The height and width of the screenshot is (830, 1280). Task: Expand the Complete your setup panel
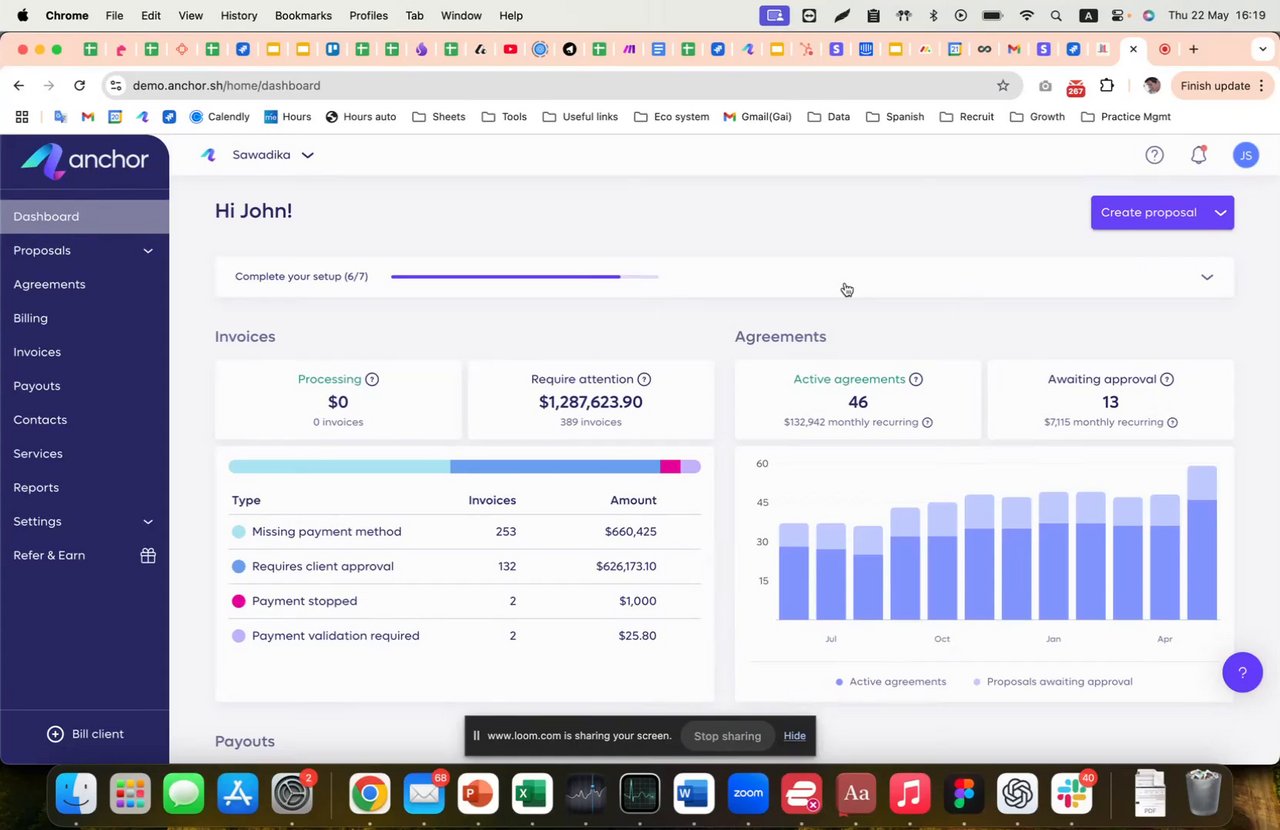(x=1207, y=277)
